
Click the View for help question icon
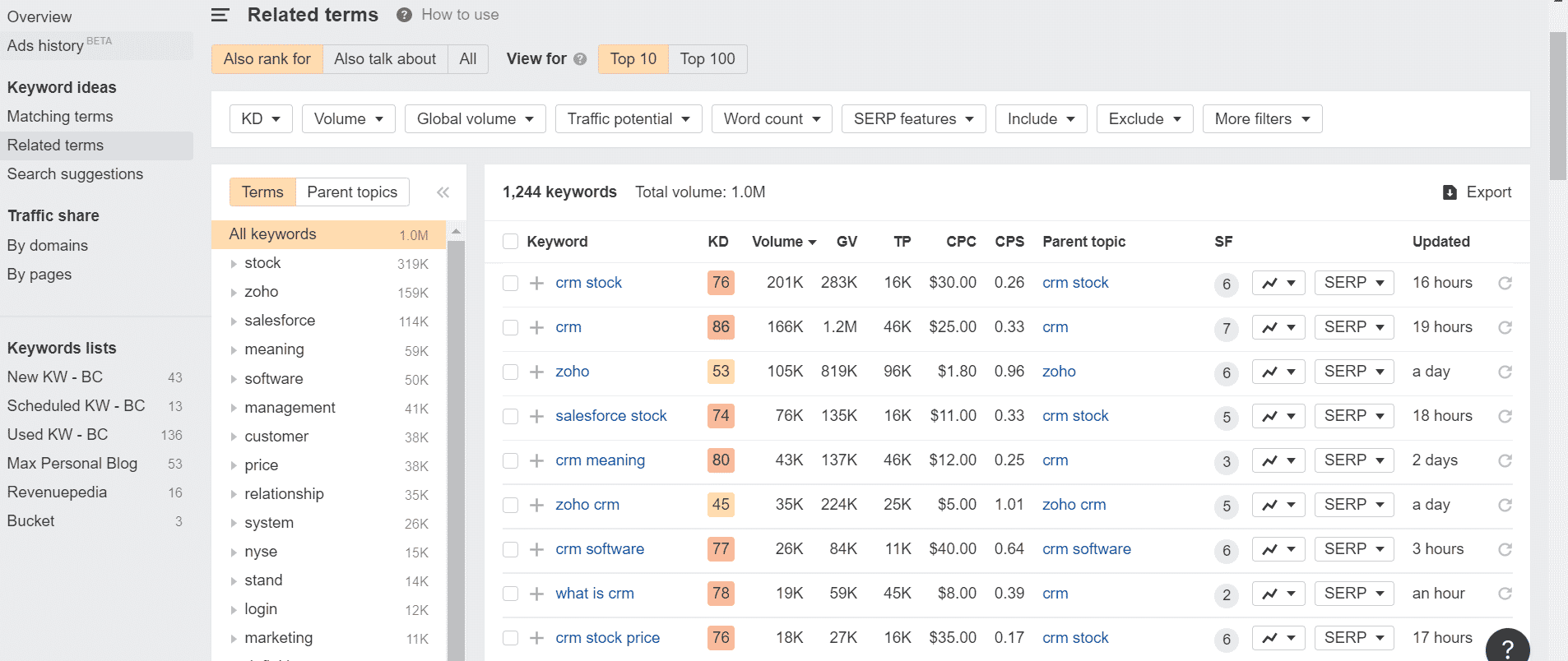(x=580, y=59)
